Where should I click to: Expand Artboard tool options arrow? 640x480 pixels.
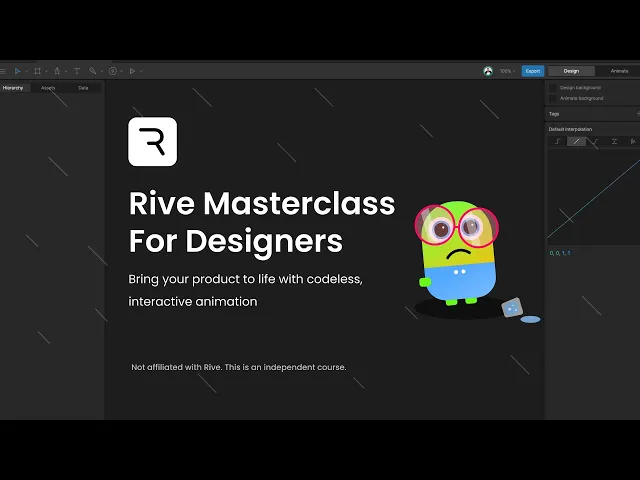[47, 71]
